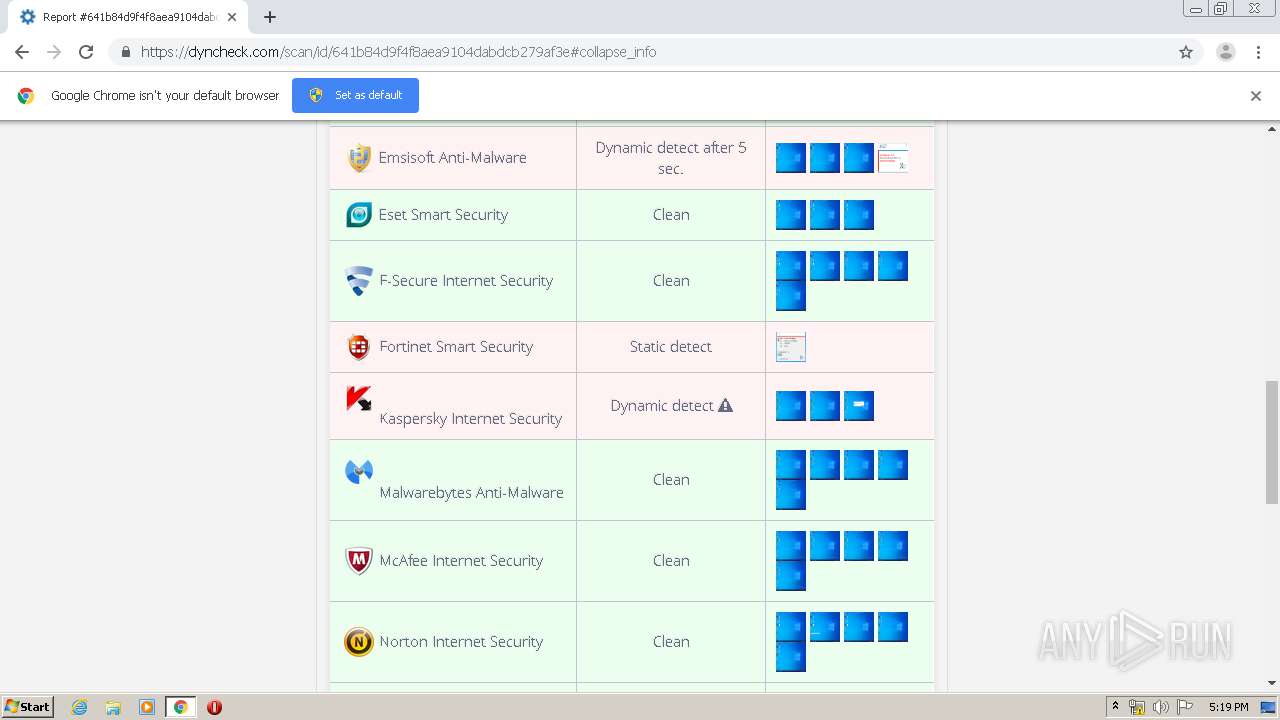The image size is (1280, 720).
Task: Show hidden system tray icons
Action: (x=1115, y=707)
